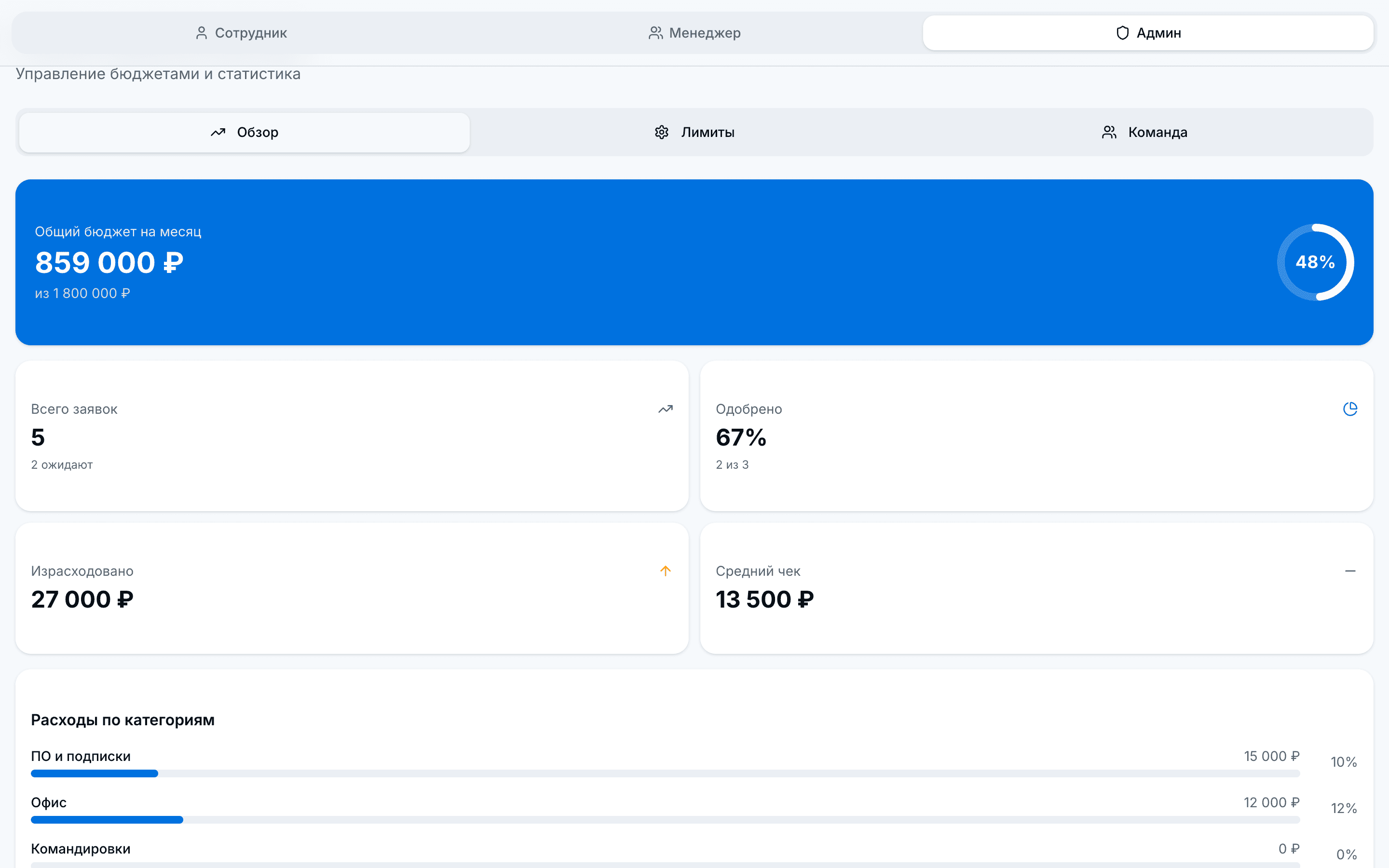Click the 'Одобрено' label
The image size is (1389, 868).
[x=749, y=409]
